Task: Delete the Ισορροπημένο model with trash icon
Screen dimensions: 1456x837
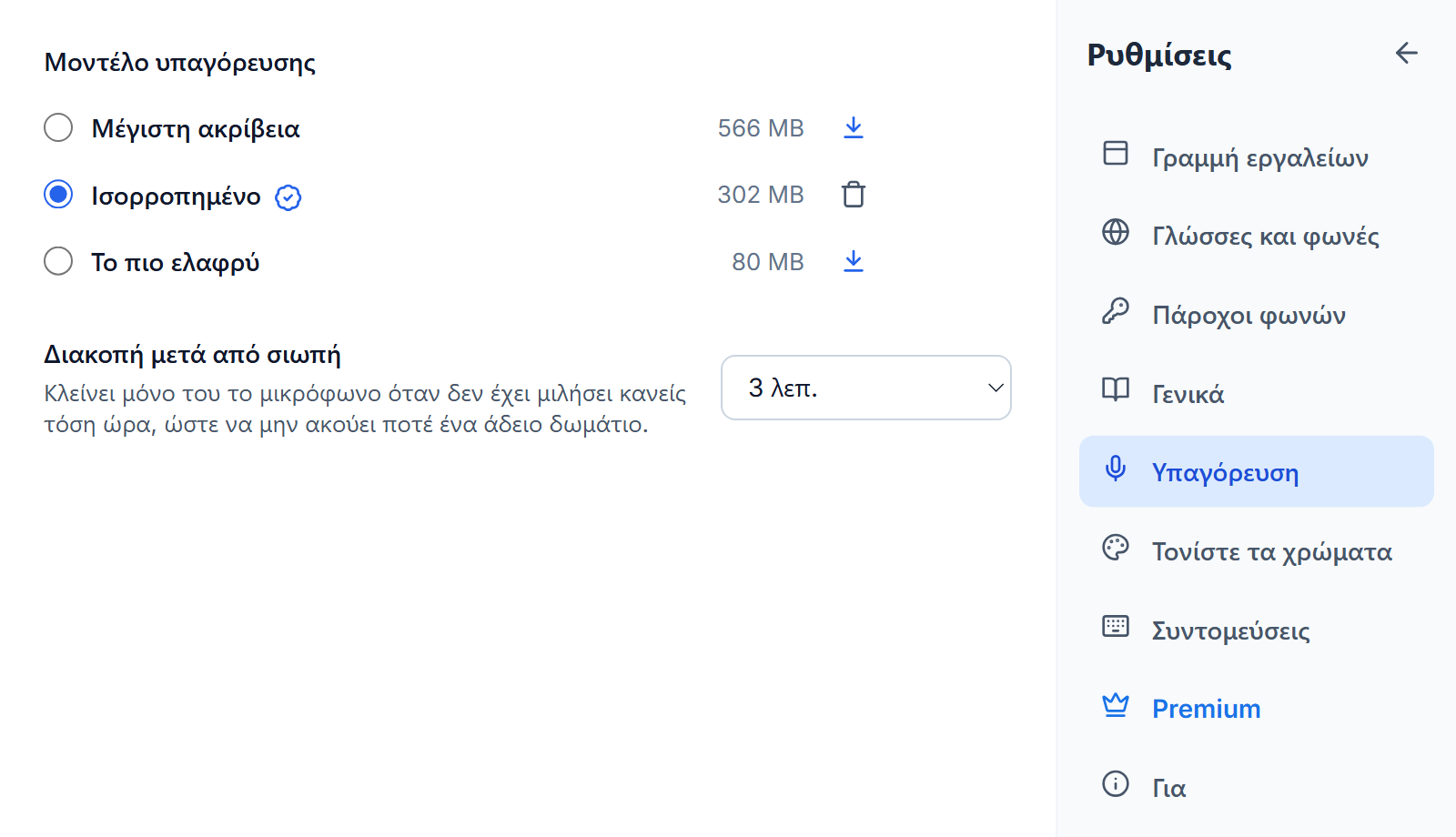Action: tap(853, 195)
